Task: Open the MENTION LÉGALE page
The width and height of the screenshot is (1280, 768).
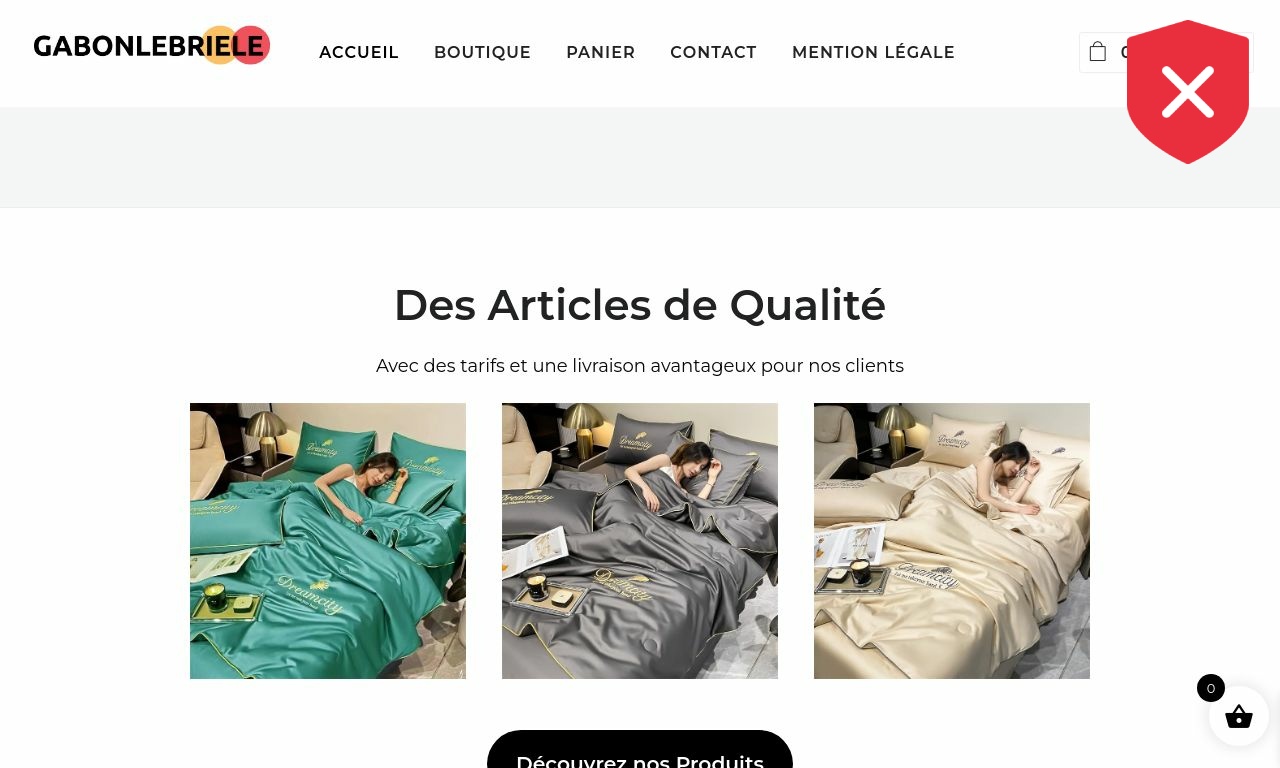Action: tap(873, 52)
